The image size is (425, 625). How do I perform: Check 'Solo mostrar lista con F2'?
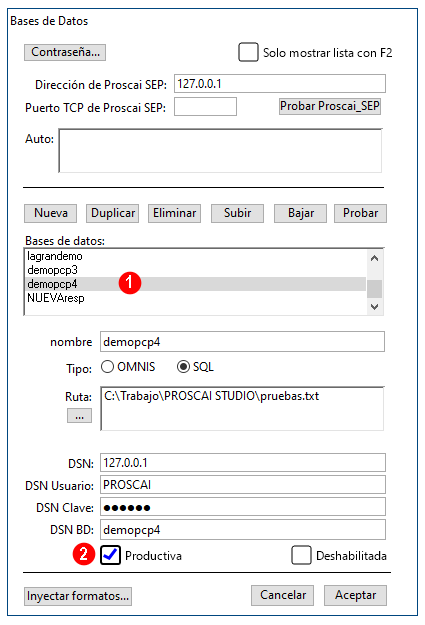248,52
